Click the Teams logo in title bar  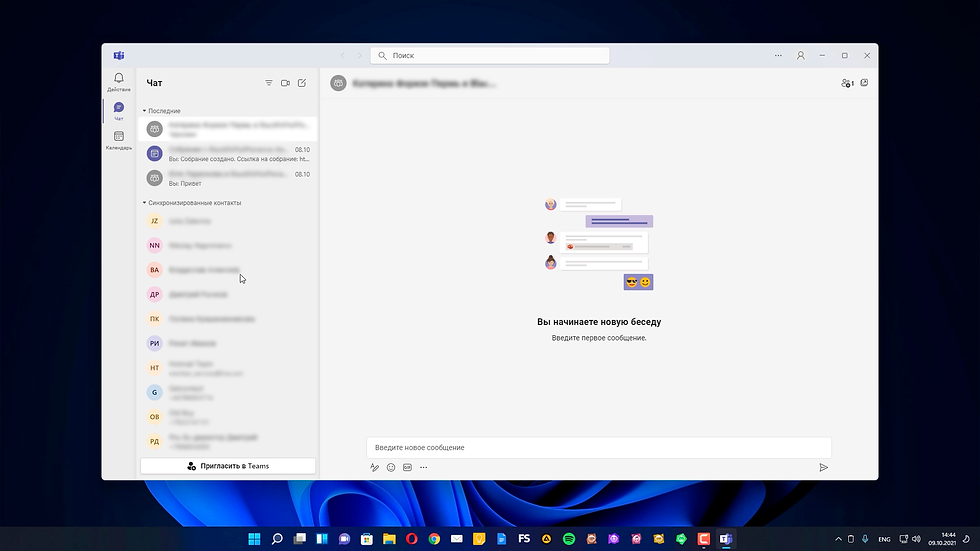click(x=119, y=56)
